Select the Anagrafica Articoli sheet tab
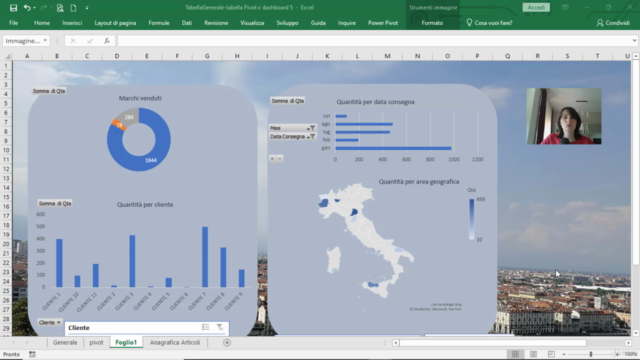 tap(175, 342)
